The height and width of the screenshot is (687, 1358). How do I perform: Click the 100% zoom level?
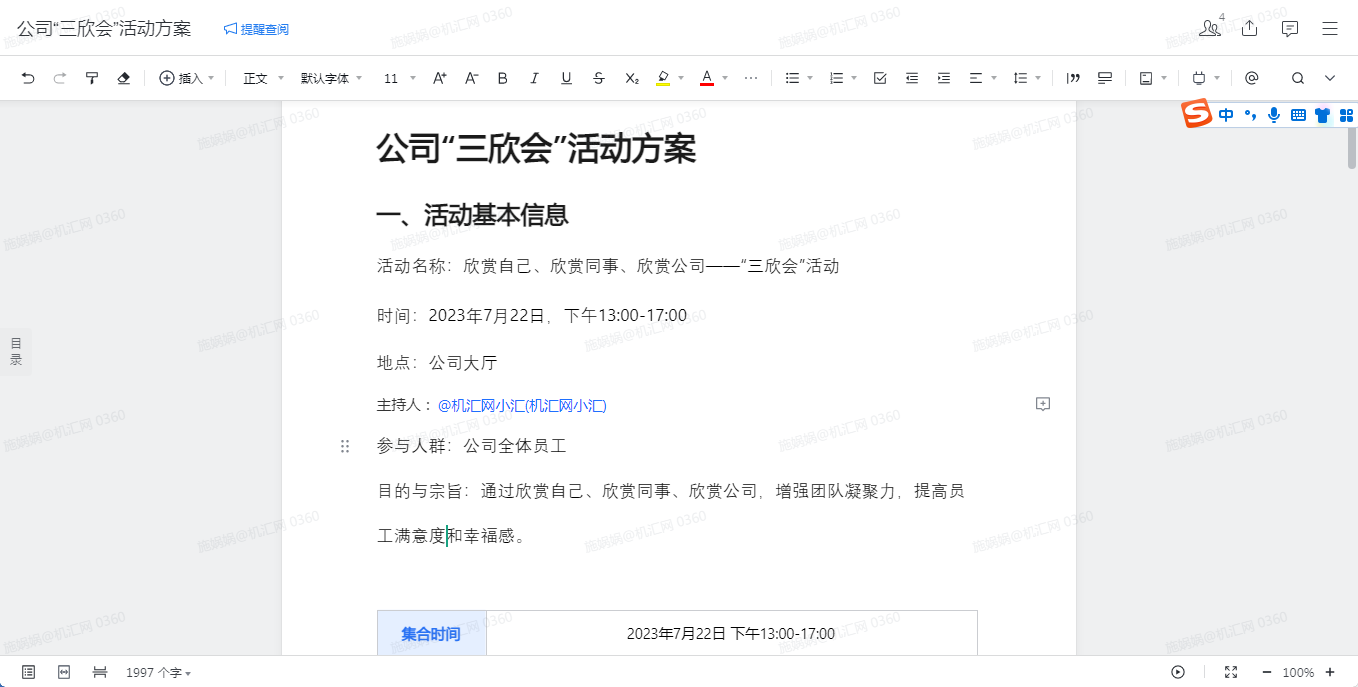tap(1298, 673)
